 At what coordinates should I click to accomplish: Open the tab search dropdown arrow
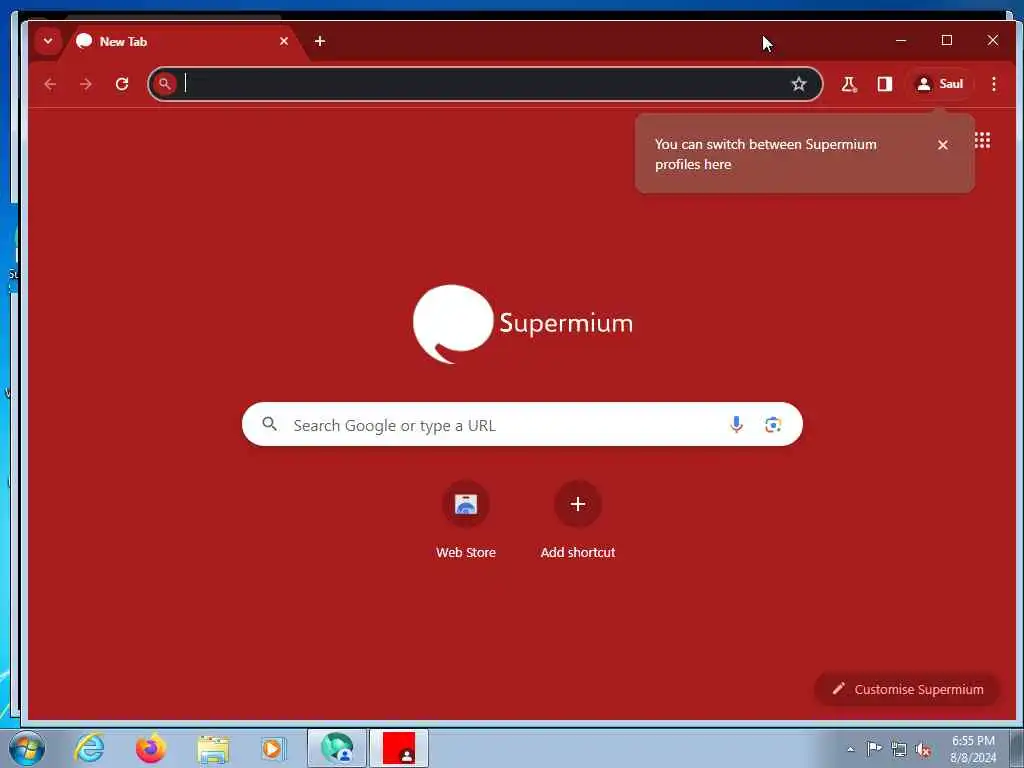48,41
